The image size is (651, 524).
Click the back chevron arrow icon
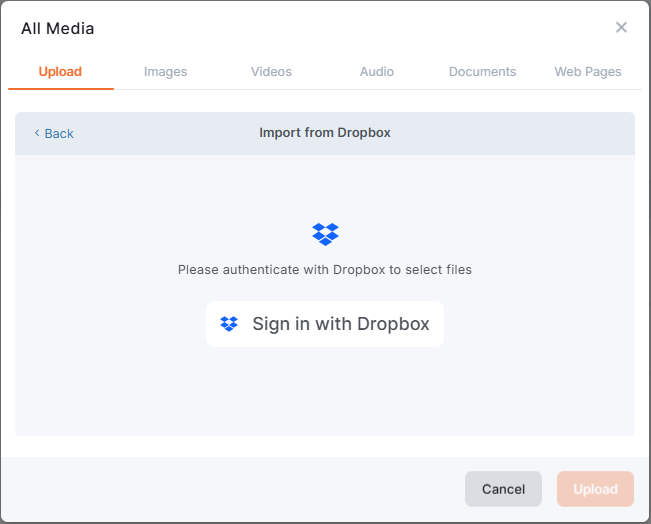click(37, 133)
